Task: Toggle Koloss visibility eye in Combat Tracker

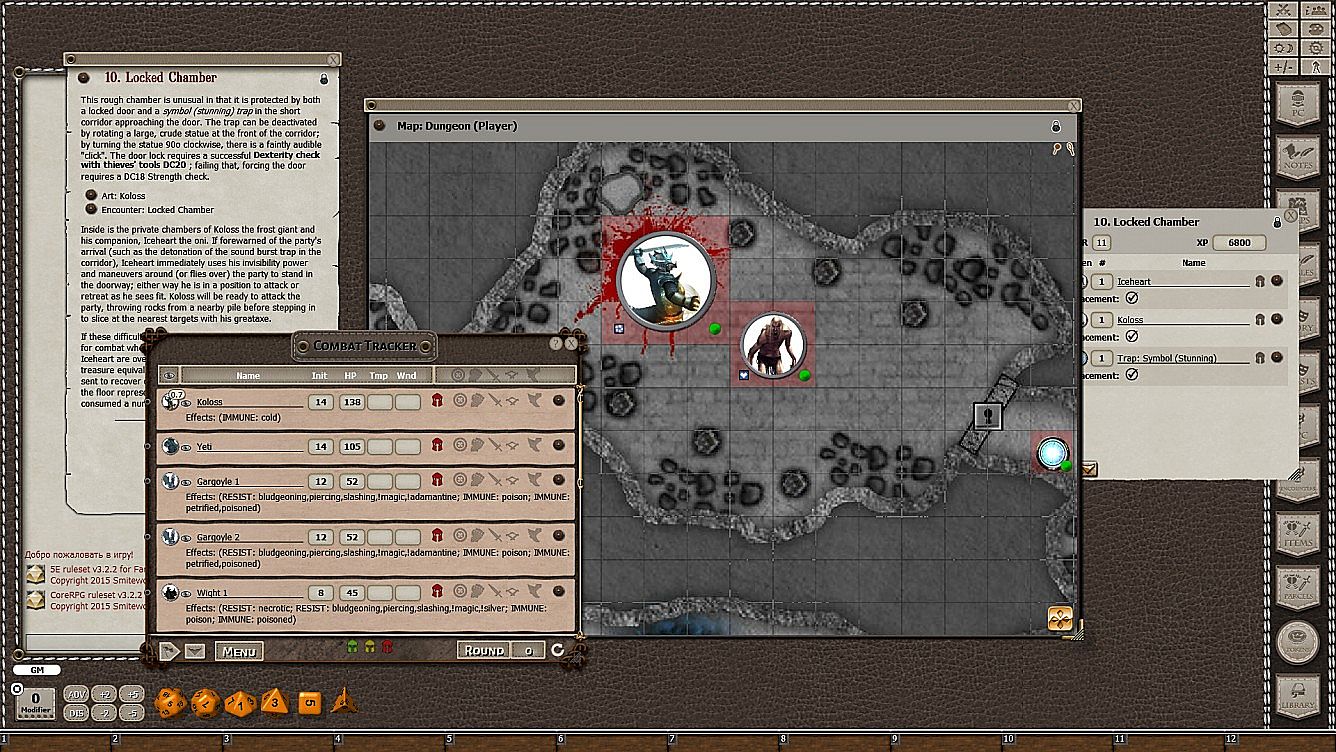Action: coord(186,403)
